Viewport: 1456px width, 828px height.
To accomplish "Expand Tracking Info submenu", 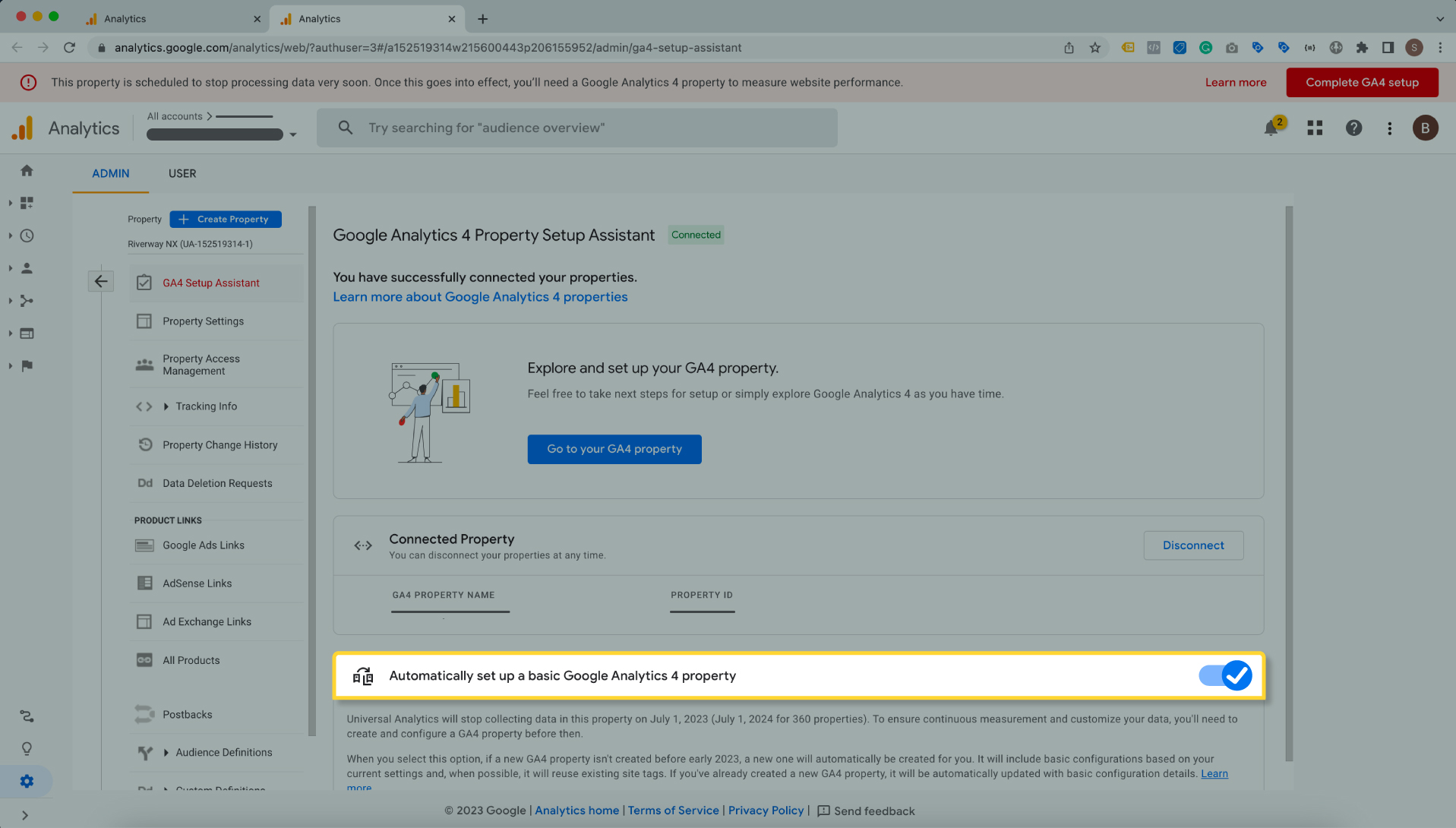I will click(166, 406).
